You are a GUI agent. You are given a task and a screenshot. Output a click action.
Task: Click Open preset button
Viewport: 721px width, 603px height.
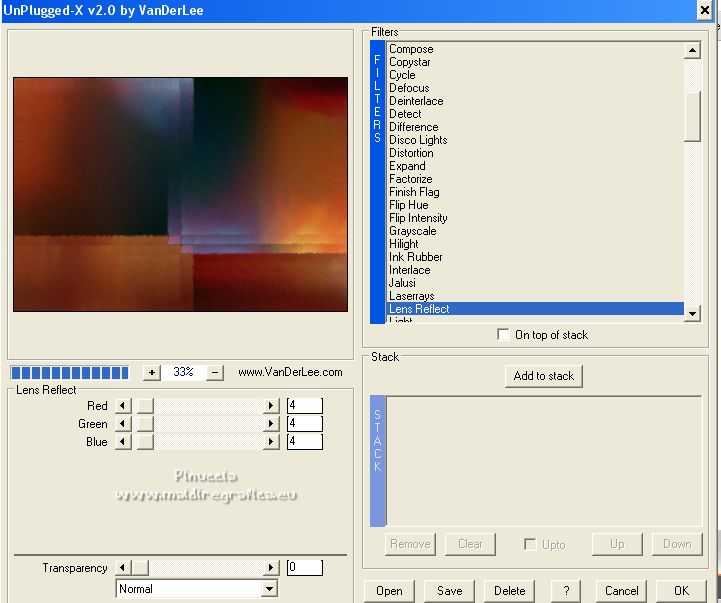(389, 591)
